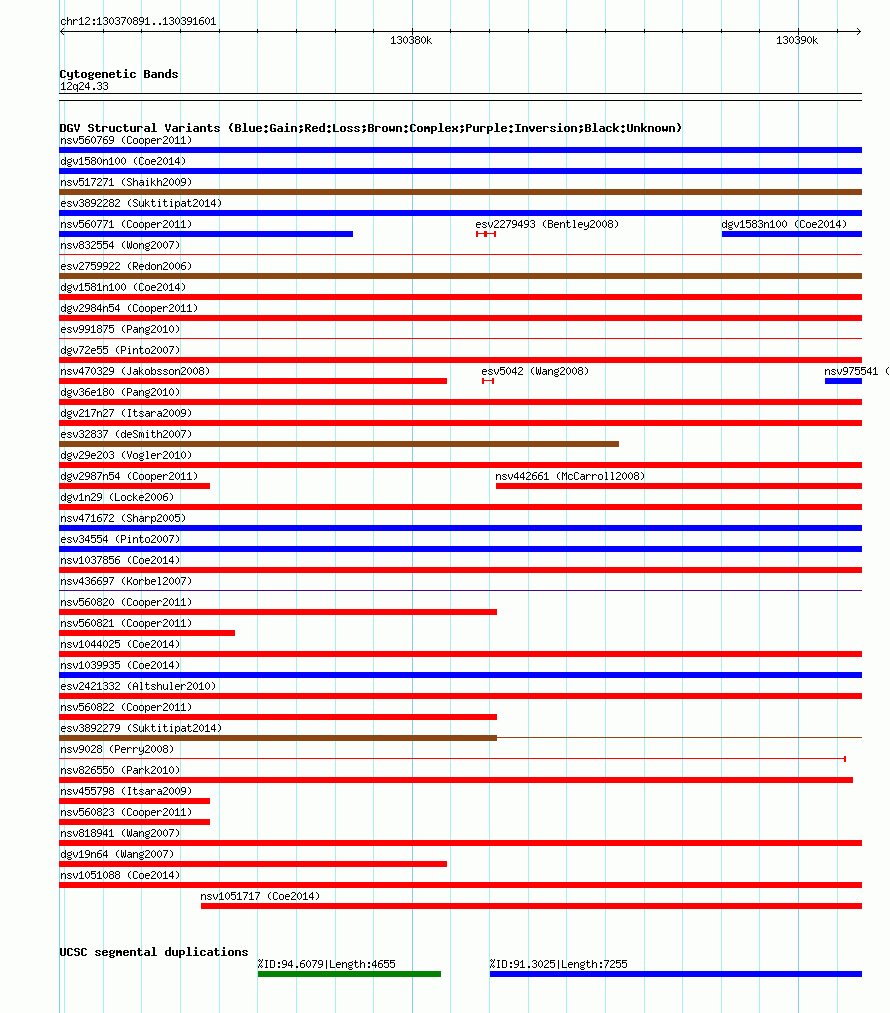The height and width of the screenshot is (1013, 890).
Task: Open the esv34554 (Pinto2007) label
Action: coord(120,539)
